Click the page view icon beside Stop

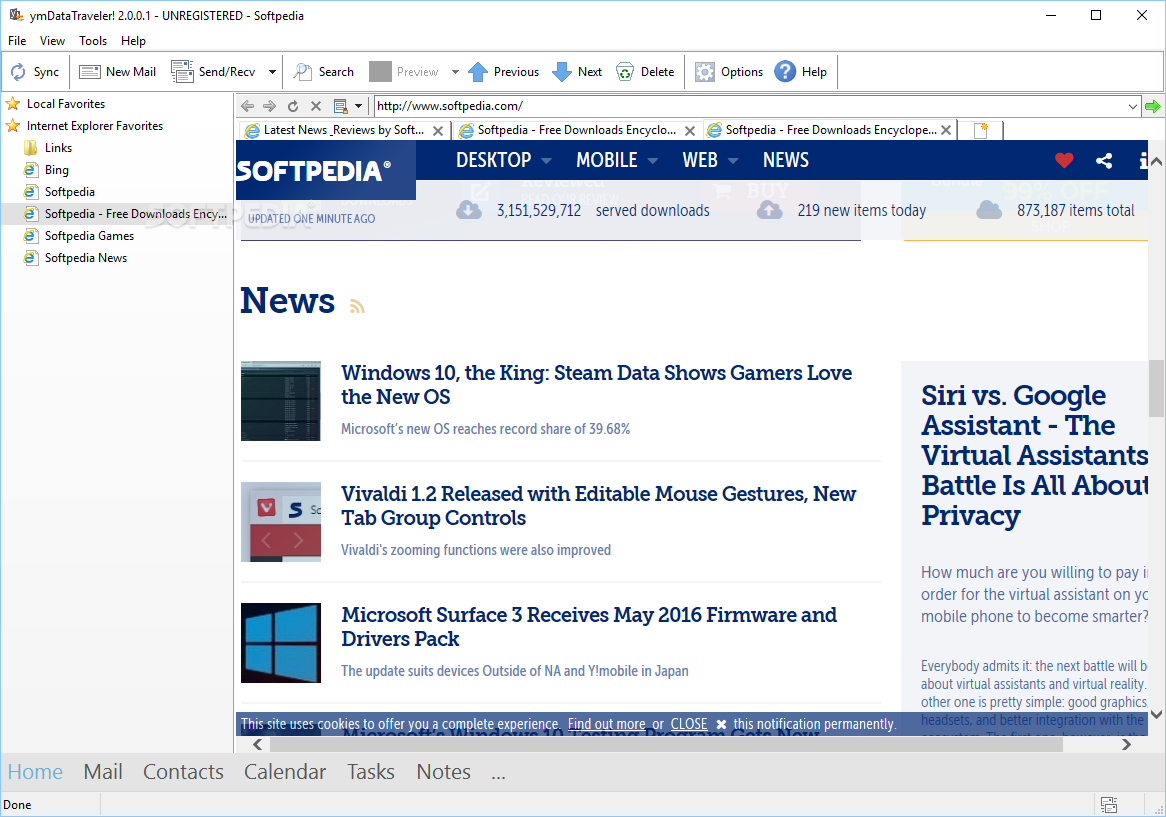point(341,106)
